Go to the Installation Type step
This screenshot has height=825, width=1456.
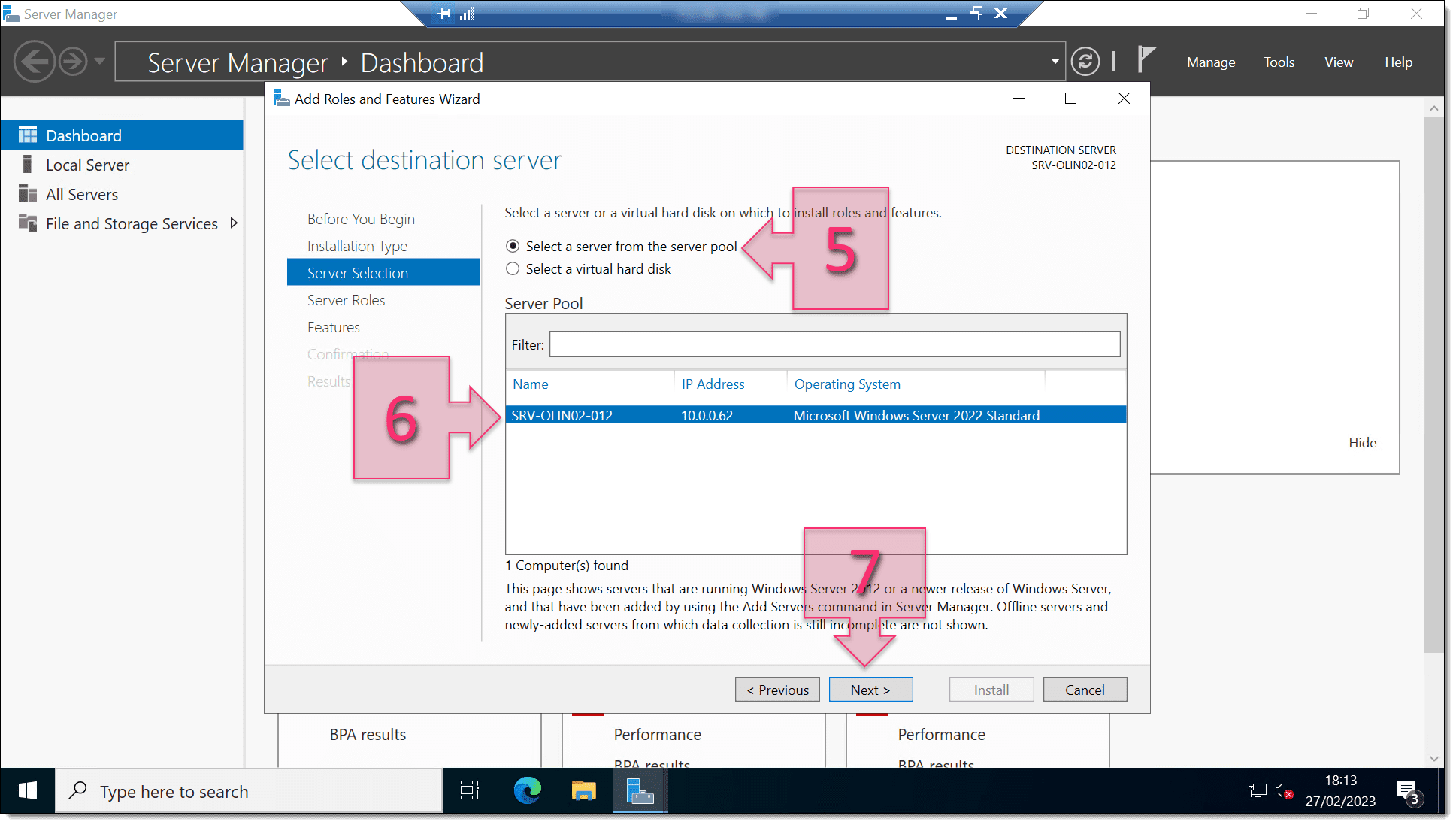coord(357,246)
